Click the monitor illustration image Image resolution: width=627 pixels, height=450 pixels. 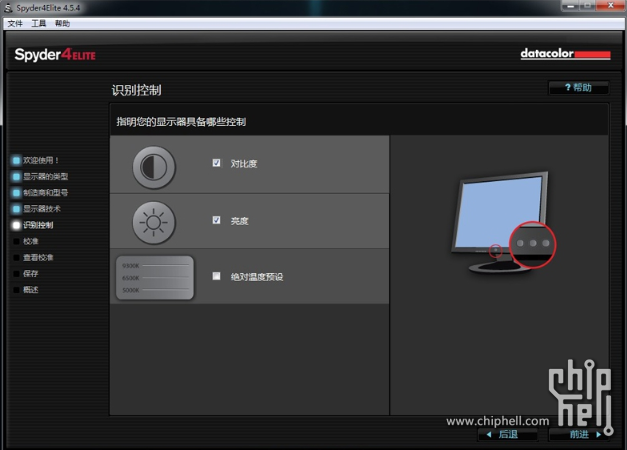(503, 223)
